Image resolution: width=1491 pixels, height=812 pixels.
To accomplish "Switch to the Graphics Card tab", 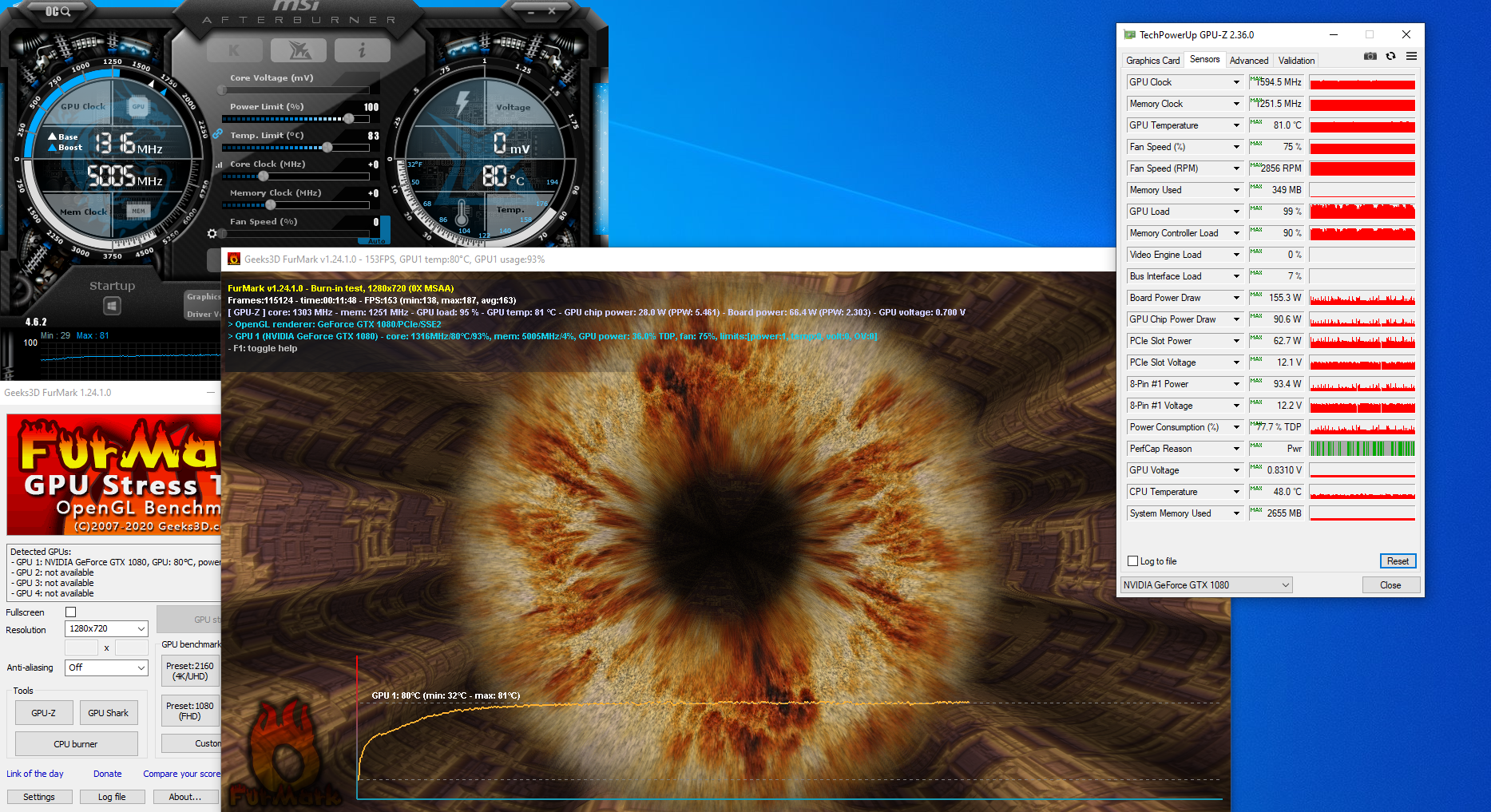I will coord(1152,61).
